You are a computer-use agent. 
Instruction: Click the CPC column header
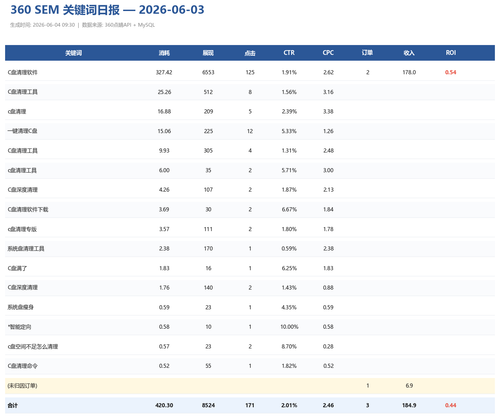[x=328, y=53]
